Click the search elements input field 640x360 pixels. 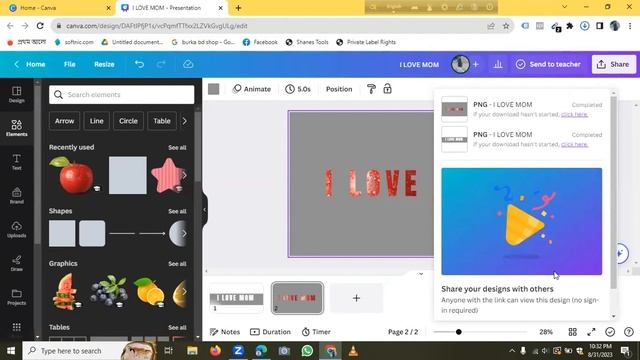coord(122,95)
